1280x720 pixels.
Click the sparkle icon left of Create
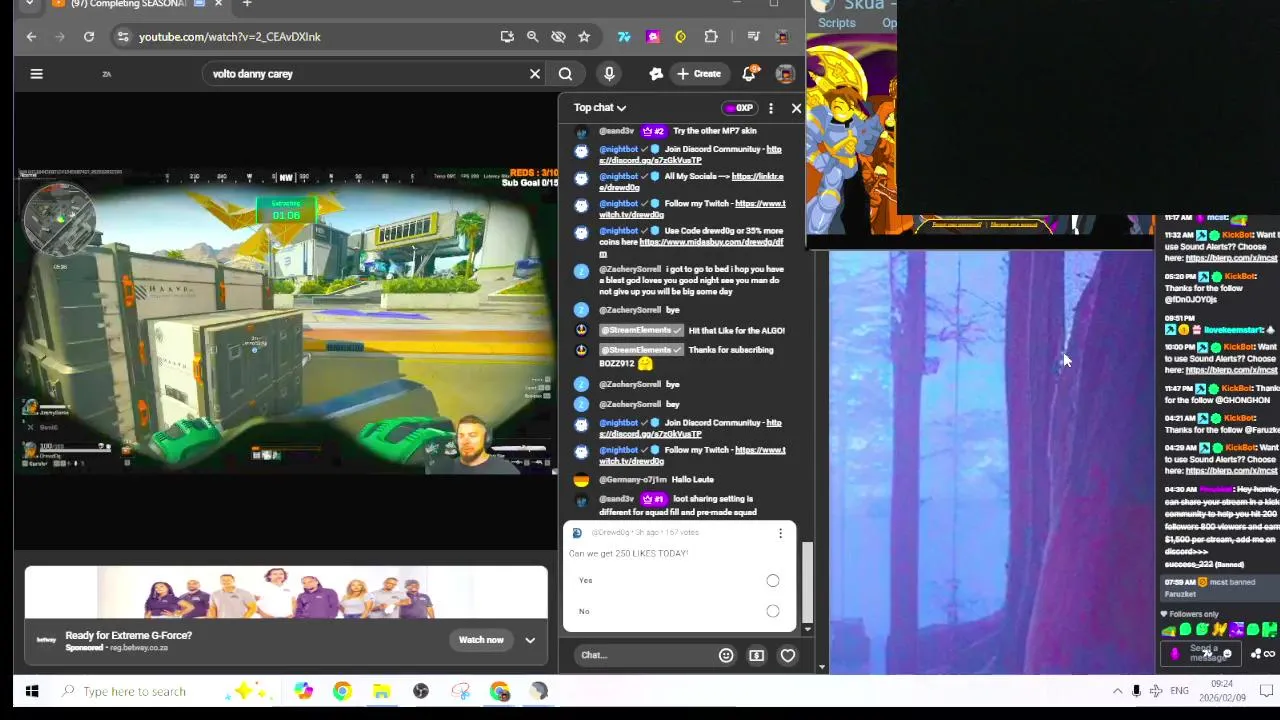click(656, 74)
